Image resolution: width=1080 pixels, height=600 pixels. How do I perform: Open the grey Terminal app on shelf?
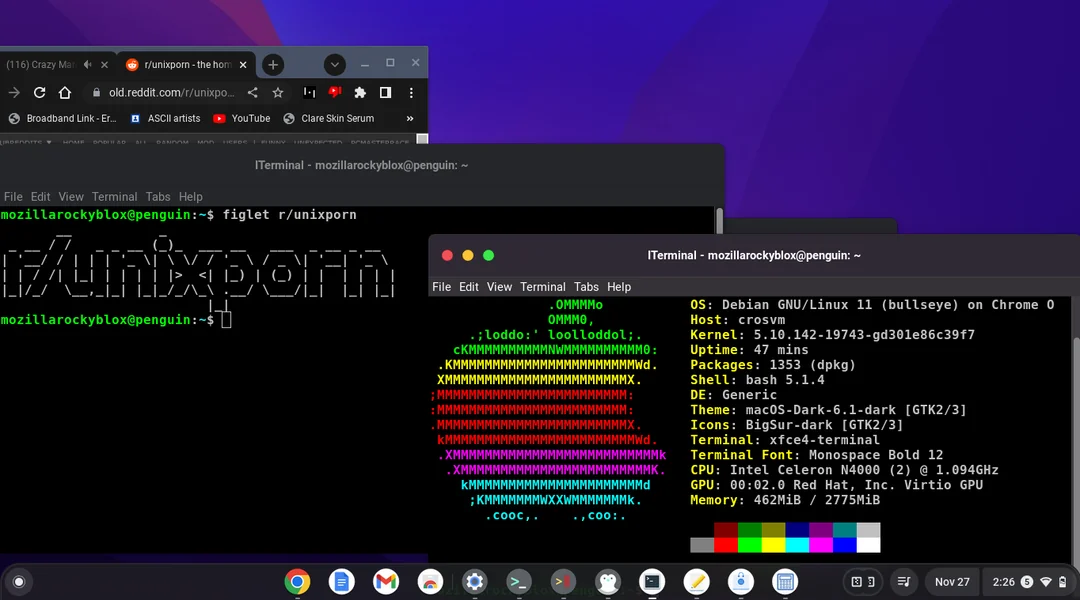tap(519, 582)
